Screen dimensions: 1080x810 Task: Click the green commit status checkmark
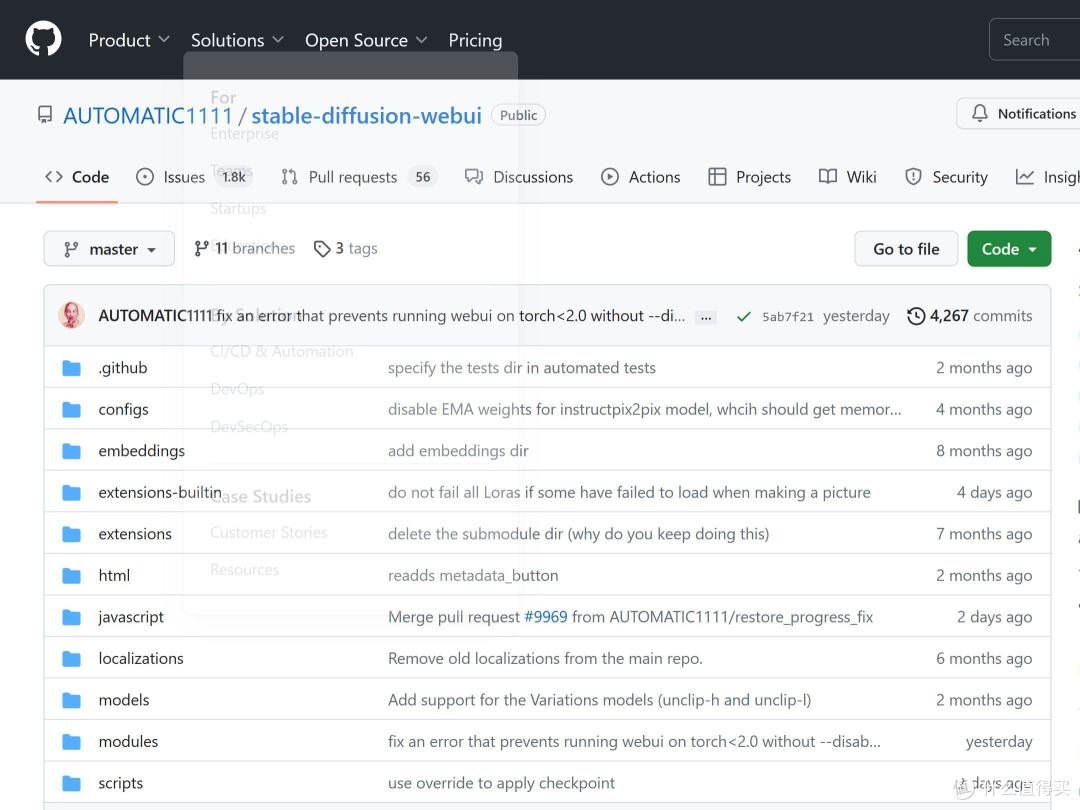click(743, 316)
